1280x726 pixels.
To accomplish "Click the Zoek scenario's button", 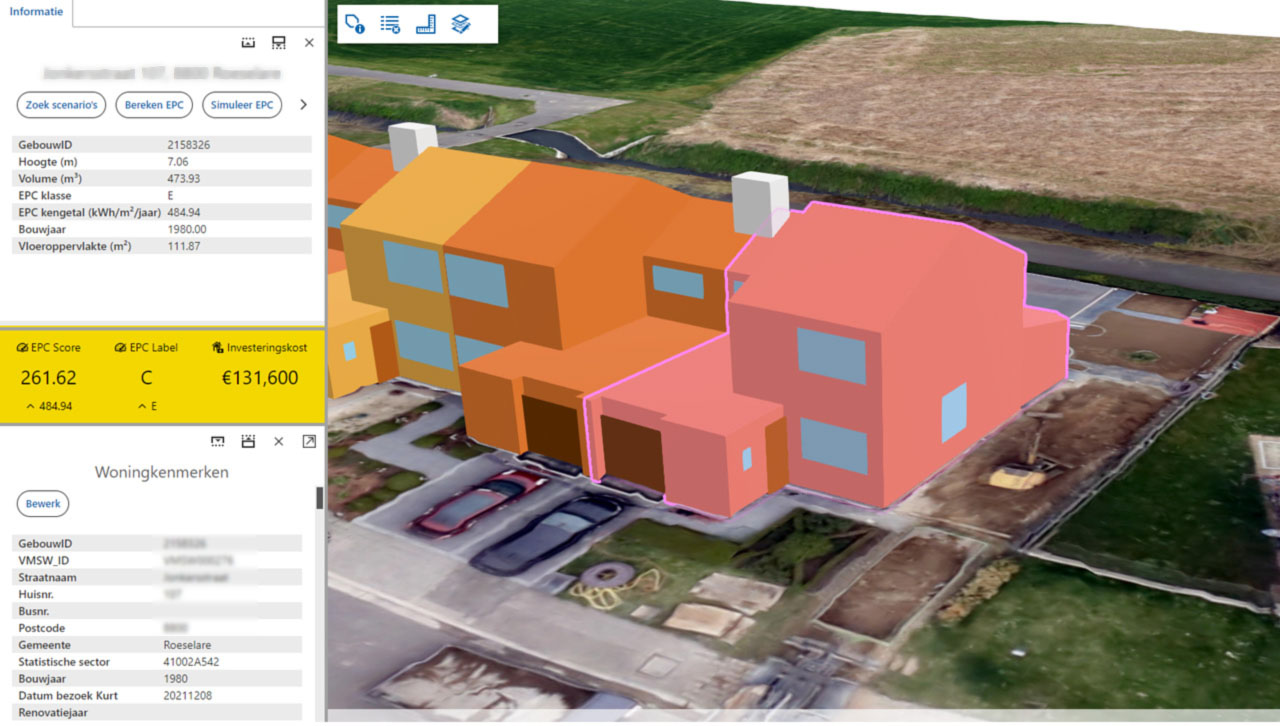I will [61, 105].
